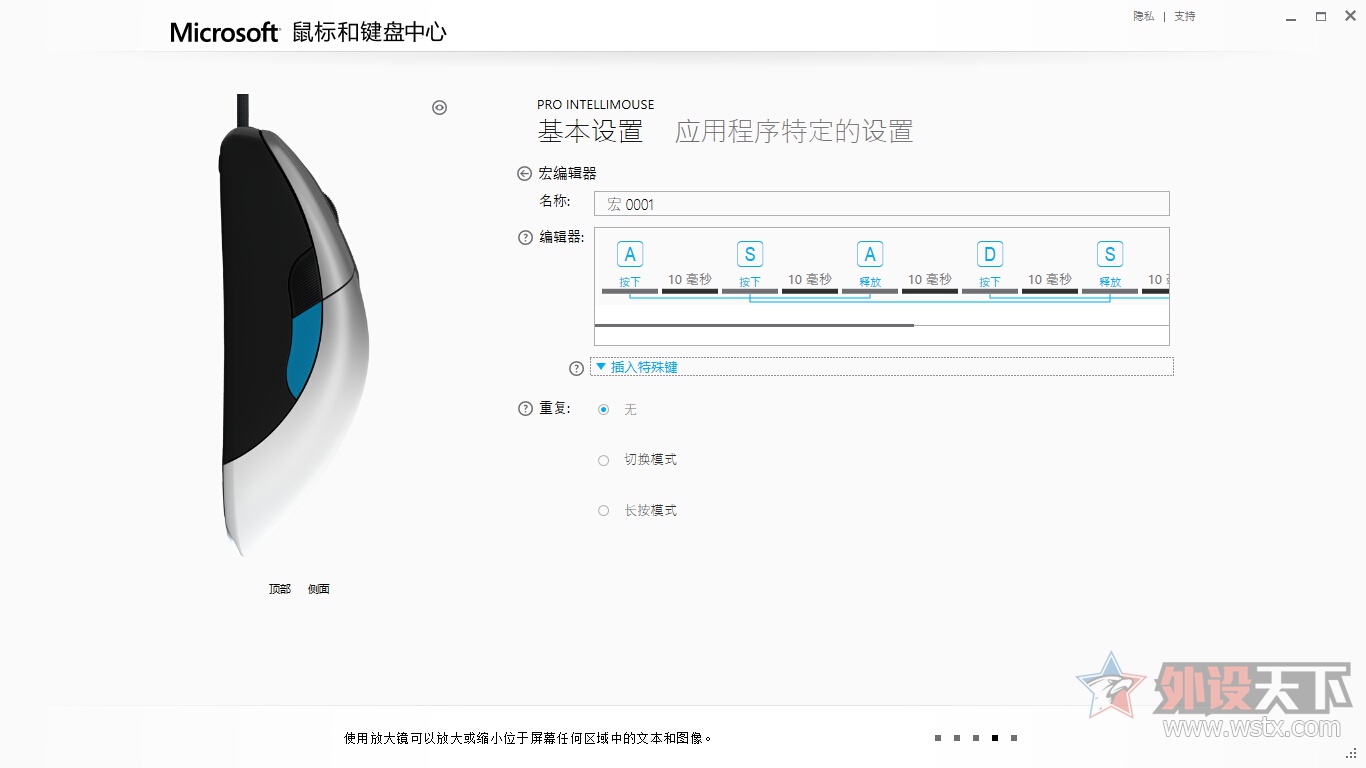Click the 10 毫秒 delay after D 按下

[1050, 281]
